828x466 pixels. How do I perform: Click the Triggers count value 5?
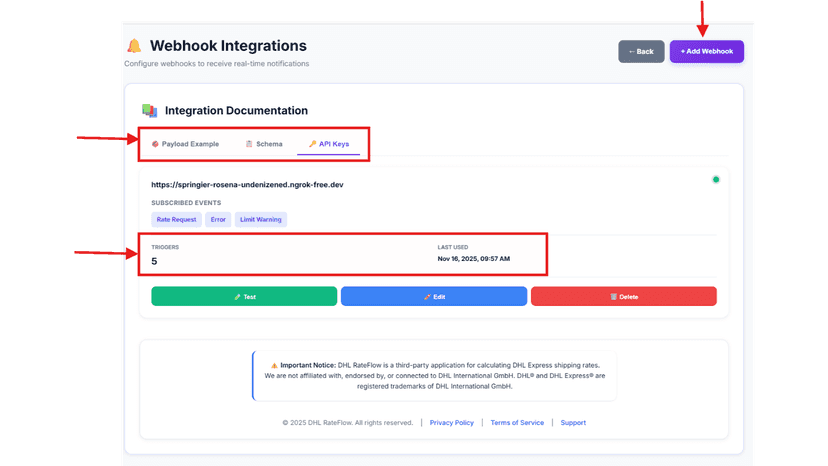(154, 261)
